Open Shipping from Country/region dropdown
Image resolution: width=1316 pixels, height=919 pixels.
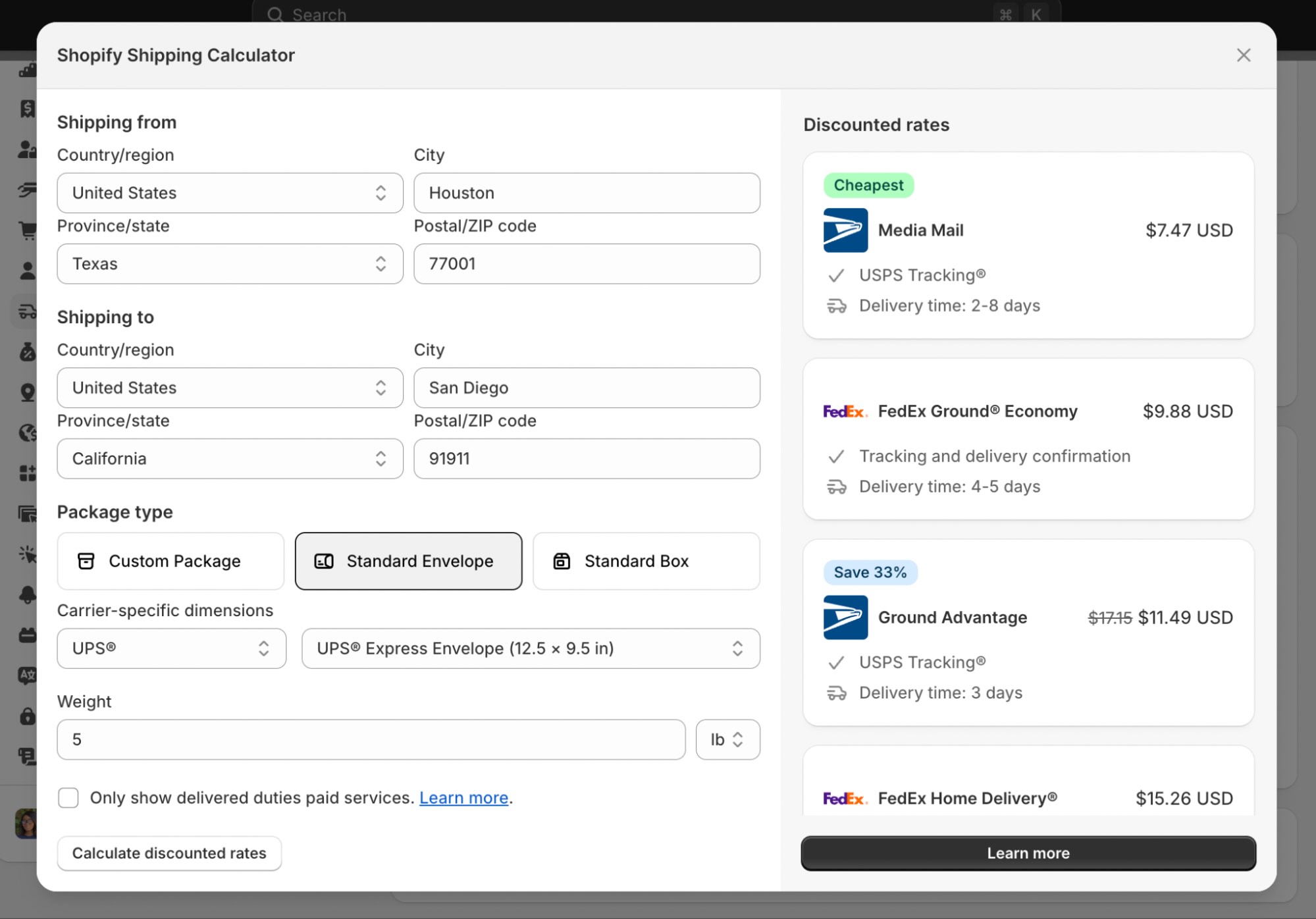(230, 193)
